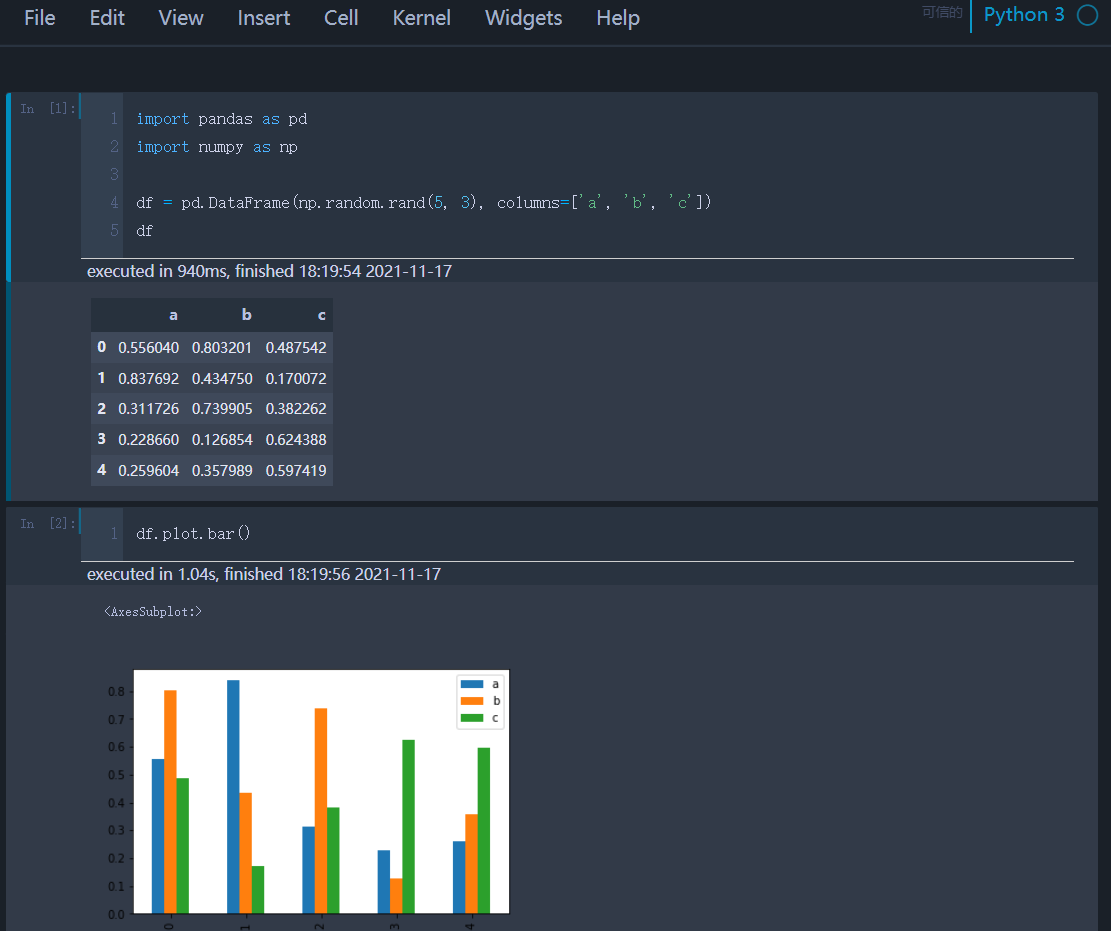Click the blue legend swatch for a
This screenshot has width=1111, height=931.
coord(472,684)
